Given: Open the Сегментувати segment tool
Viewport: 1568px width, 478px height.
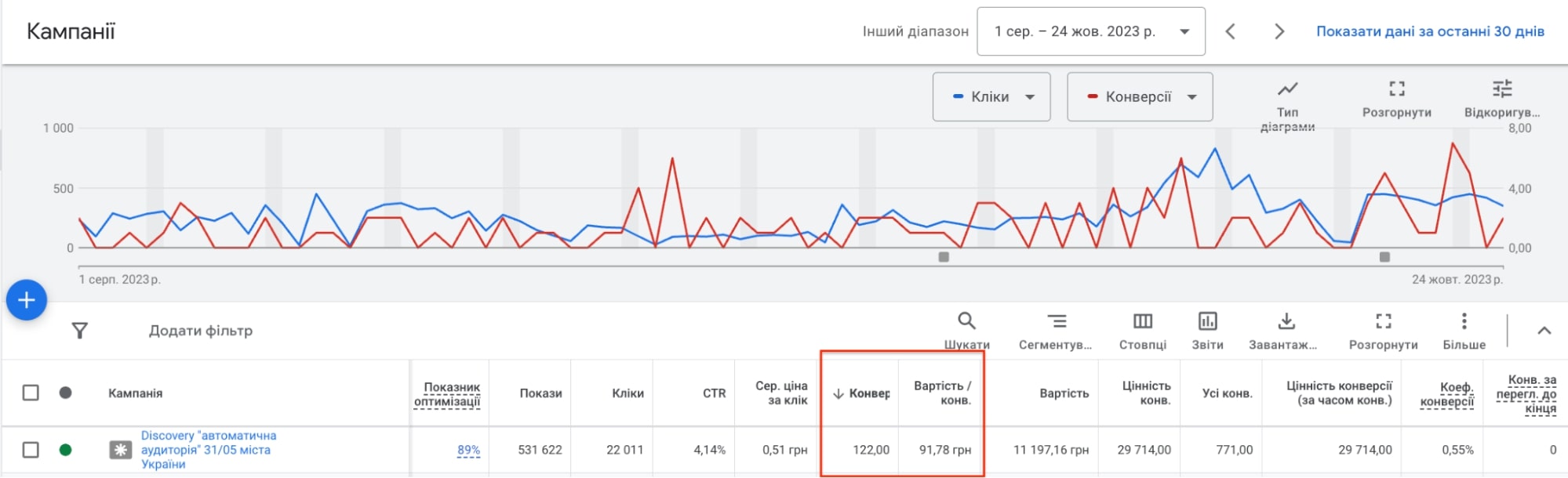Looking at the screenshot, I should tap(1056, 321).
